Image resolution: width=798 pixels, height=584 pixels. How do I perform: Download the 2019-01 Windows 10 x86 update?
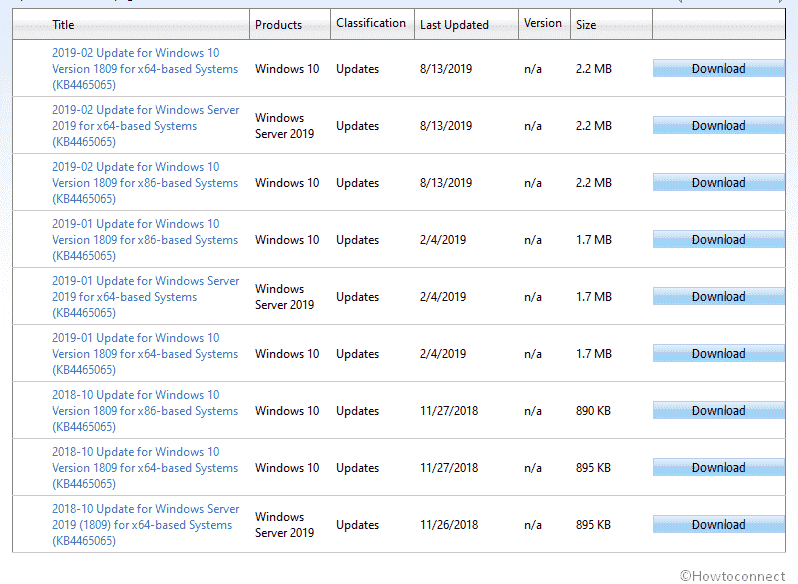point(719,240)
